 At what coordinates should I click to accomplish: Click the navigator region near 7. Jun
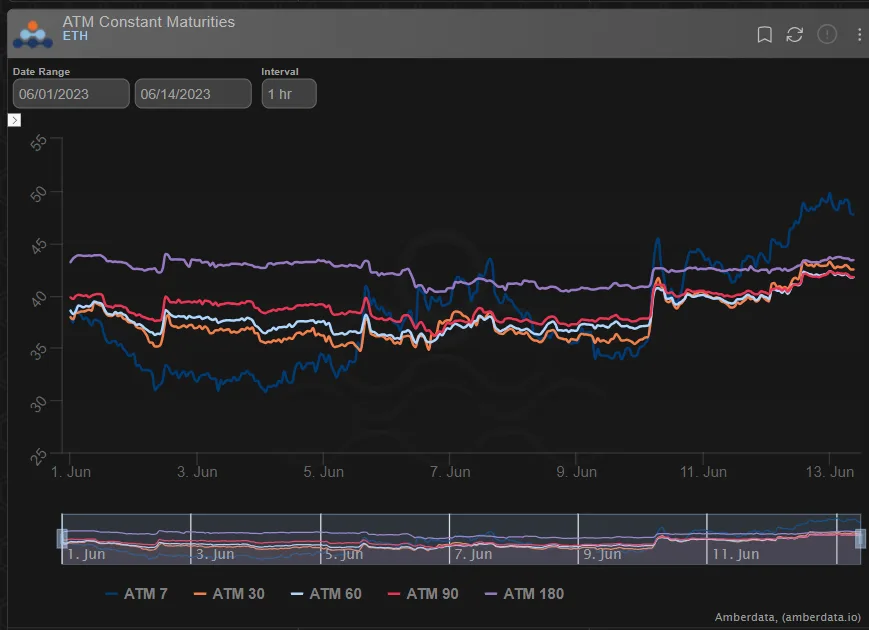[x=473, y=554]
